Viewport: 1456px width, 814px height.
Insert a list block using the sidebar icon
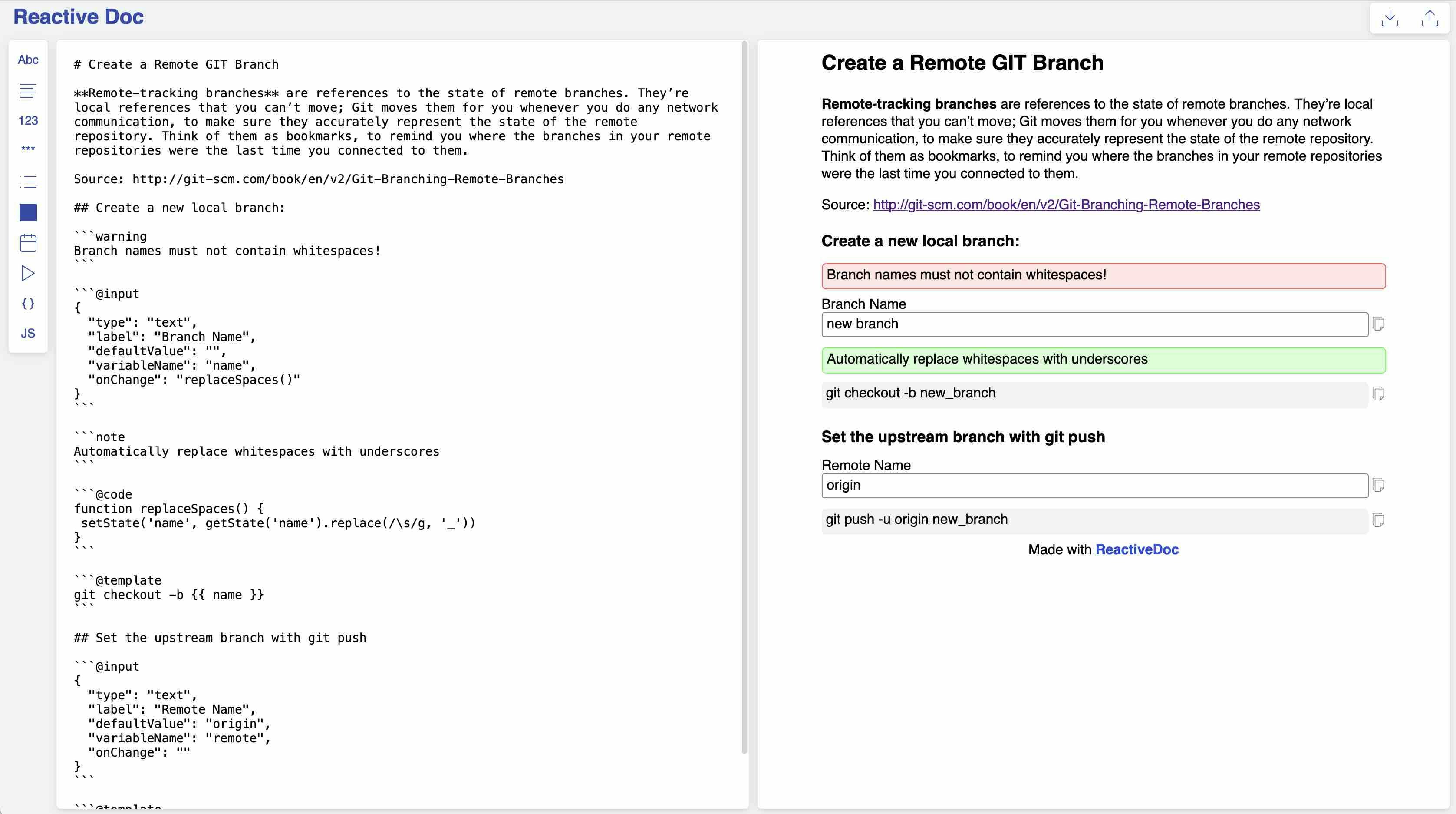coord(27,182)
